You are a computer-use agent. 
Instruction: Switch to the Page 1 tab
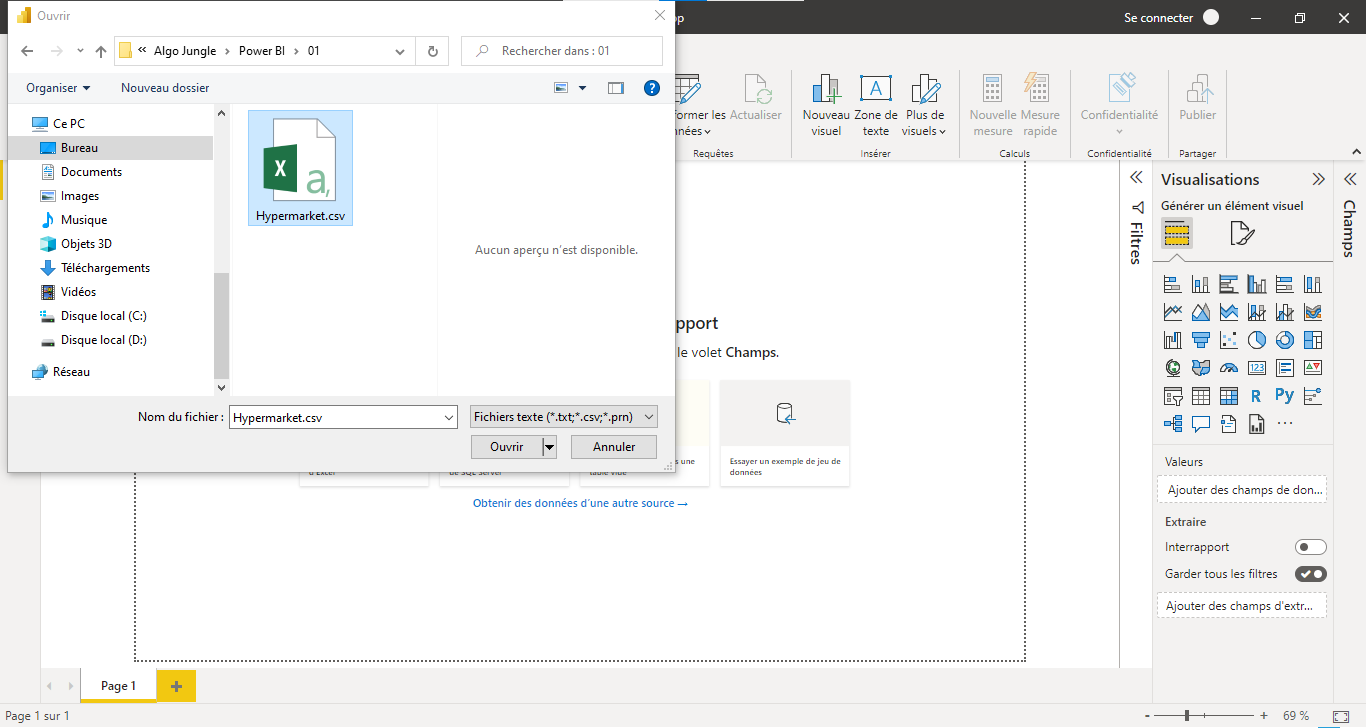click(118, 686)
